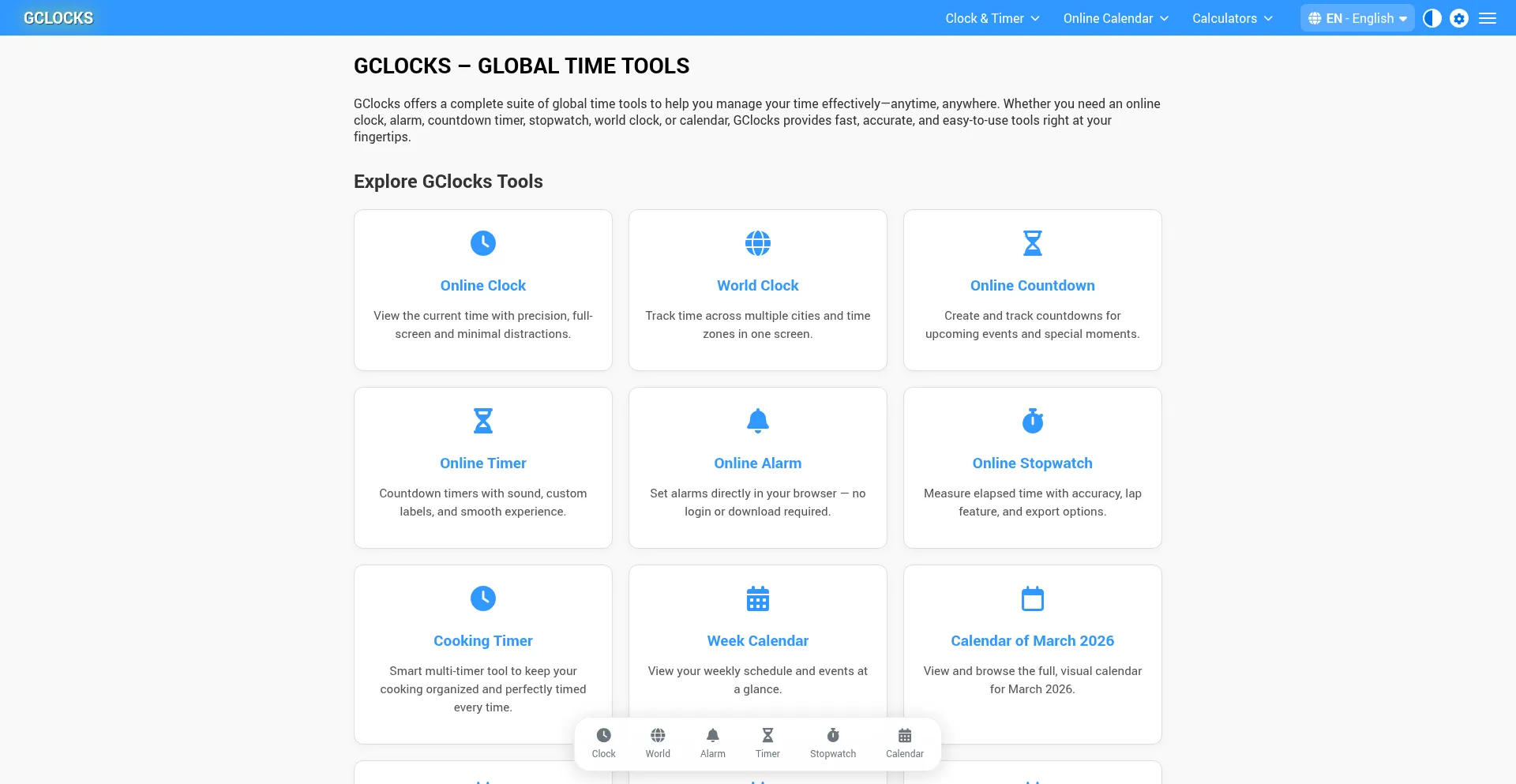This screenshot has width=1516, height=784.
Task: Open the Online Clock link
Action: (x=483, y=286)
